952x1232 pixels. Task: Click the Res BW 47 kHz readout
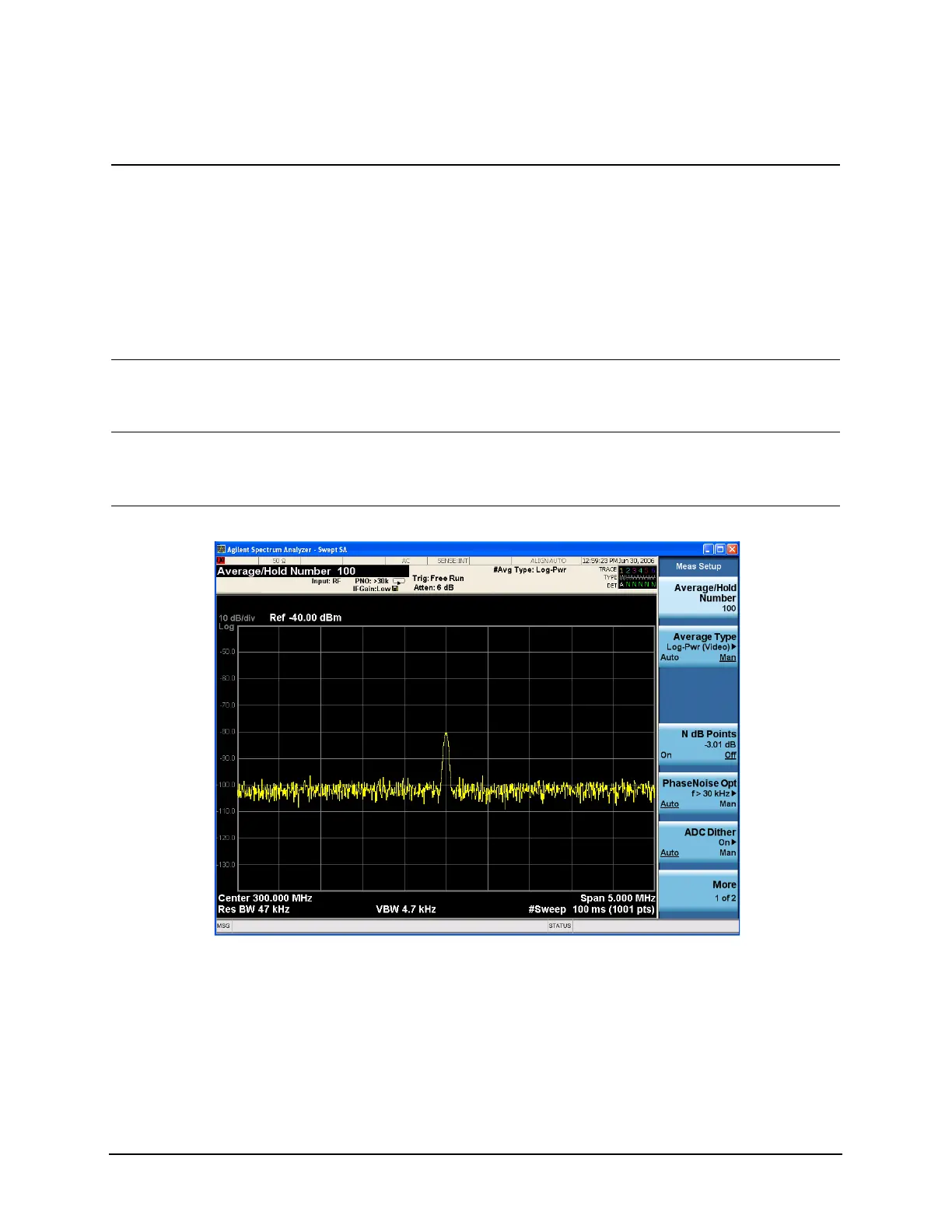click(254, 909)
